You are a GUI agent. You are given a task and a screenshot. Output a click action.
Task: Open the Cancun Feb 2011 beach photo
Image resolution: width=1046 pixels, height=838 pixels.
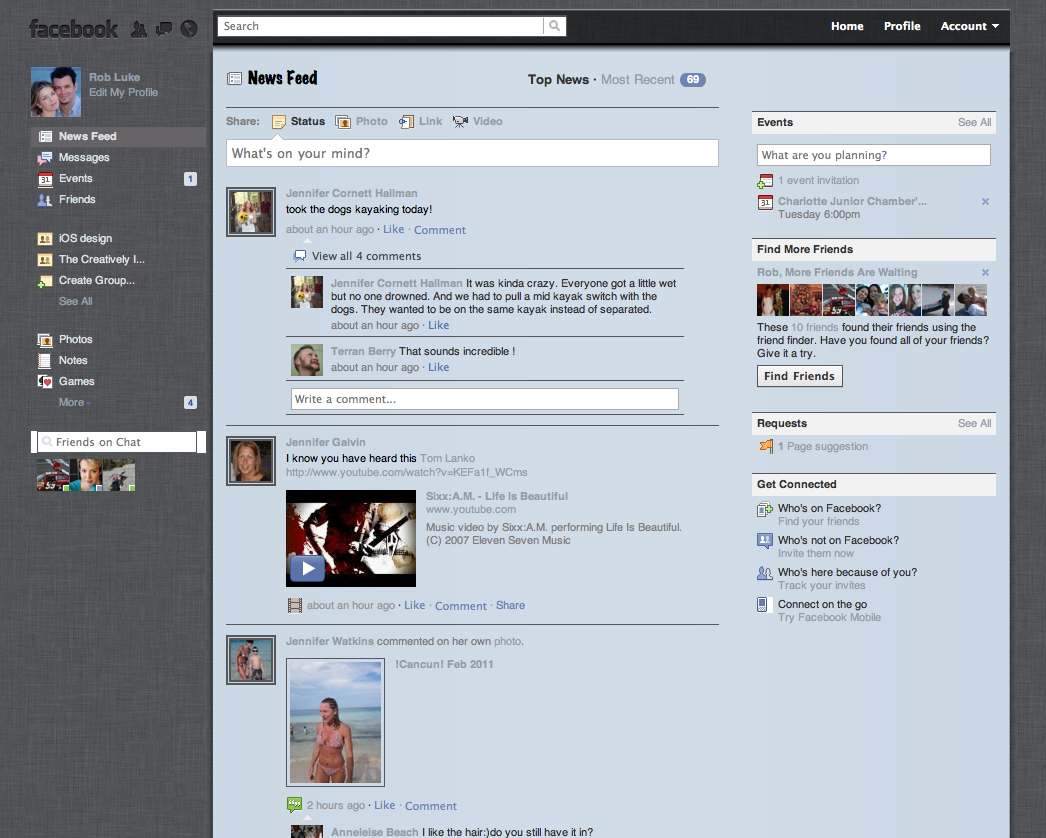(336, 722)
